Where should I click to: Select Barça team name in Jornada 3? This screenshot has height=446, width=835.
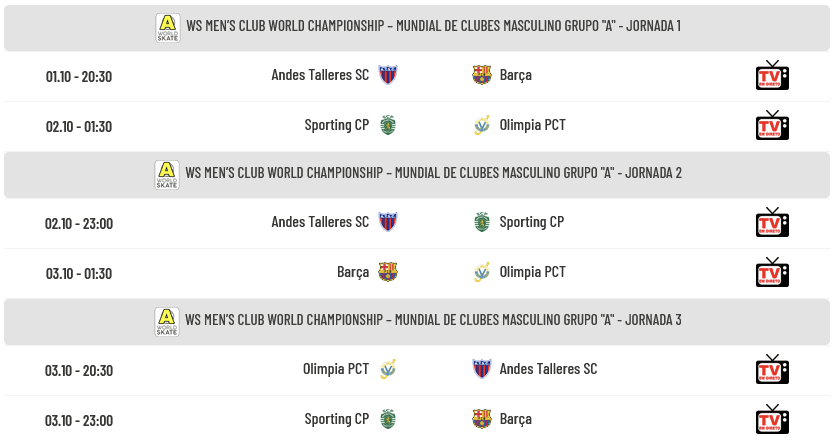coord(515,419)
